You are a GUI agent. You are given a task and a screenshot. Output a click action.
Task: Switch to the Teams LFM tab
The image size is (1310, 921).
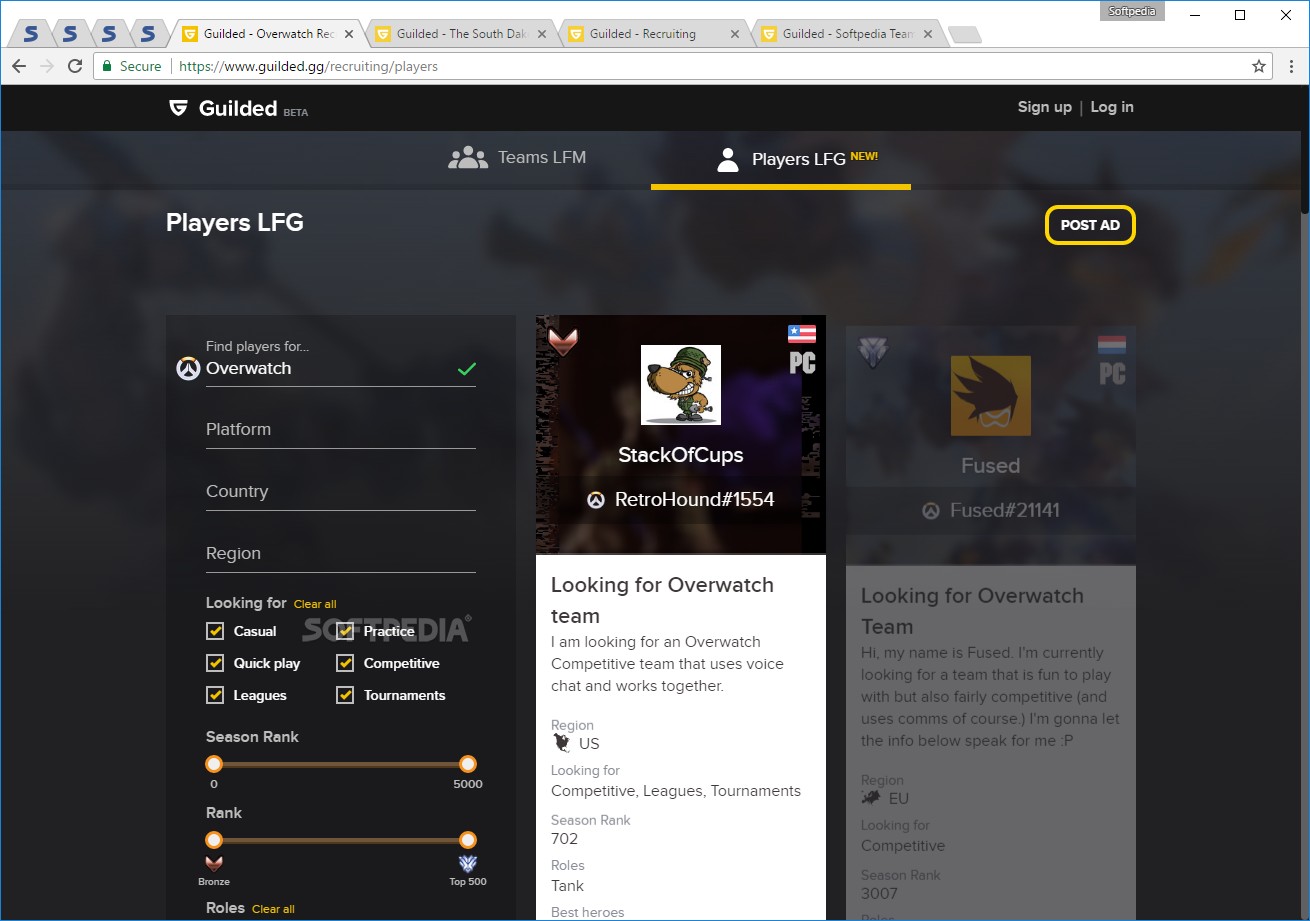(x=518, y=158)
